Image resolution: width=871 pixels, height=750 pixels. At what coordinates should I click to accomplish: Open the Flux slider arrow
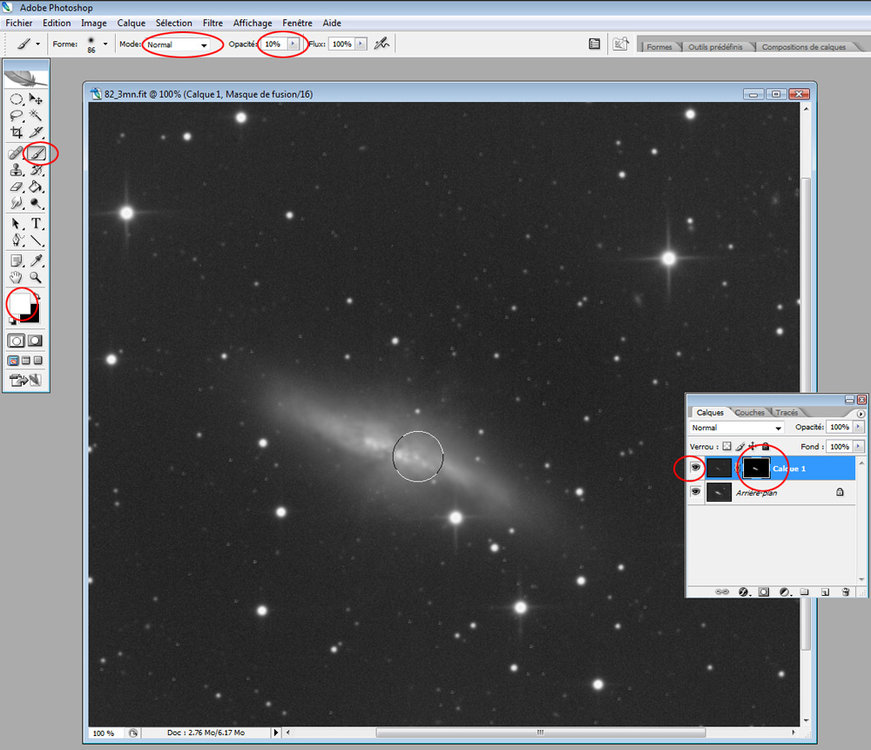coord(361,44)
